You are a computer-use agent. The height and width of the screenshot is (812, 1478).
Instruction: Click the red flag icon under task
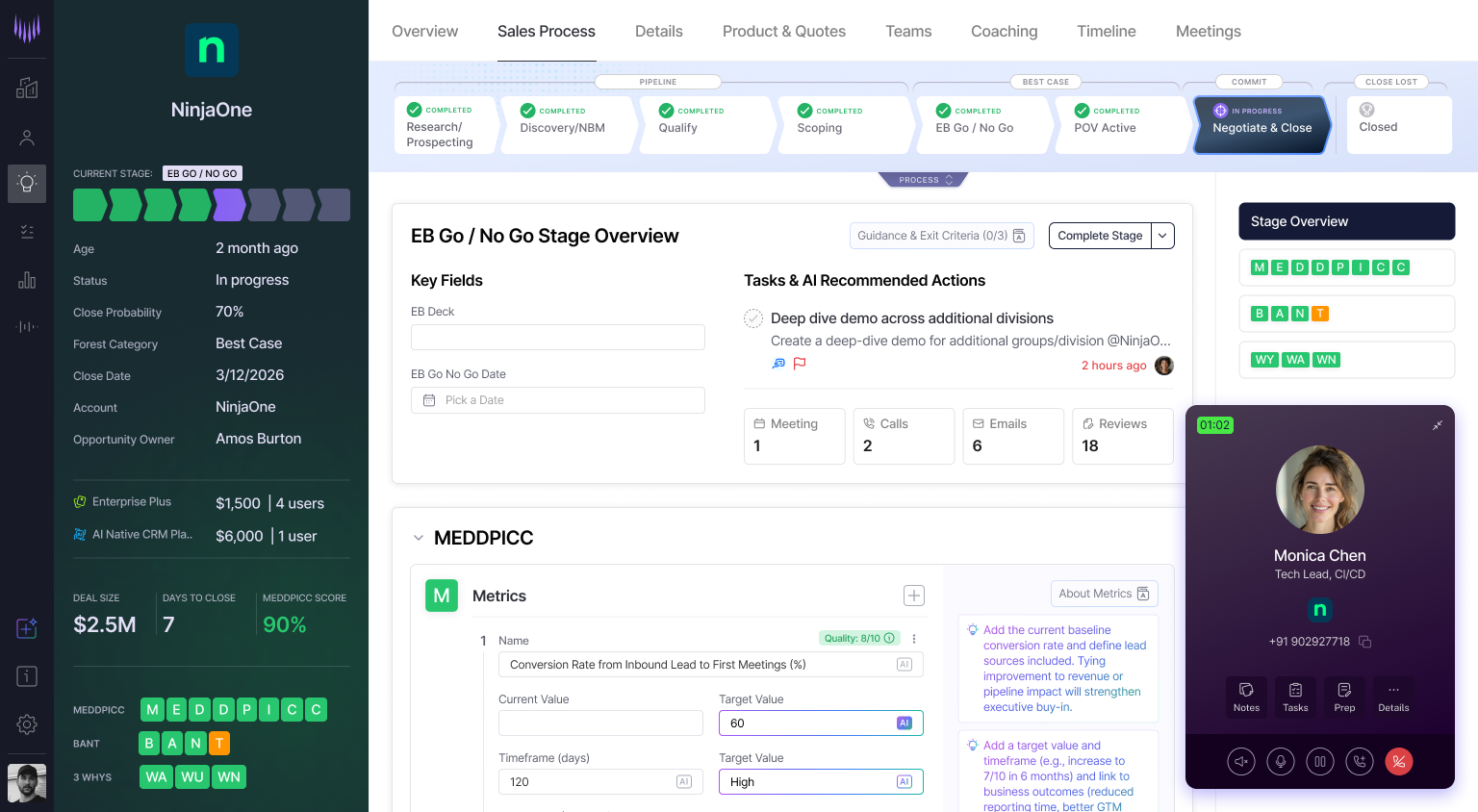click(x=800, y=364)
